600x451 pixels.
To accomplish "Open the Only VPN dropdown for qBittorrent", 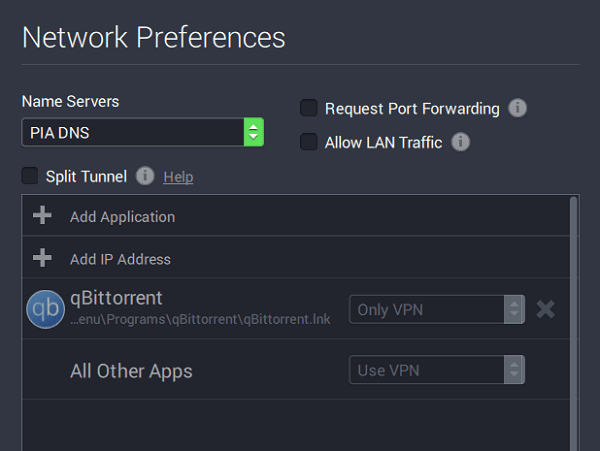I will pyautogui.click(x=437, y=309).
